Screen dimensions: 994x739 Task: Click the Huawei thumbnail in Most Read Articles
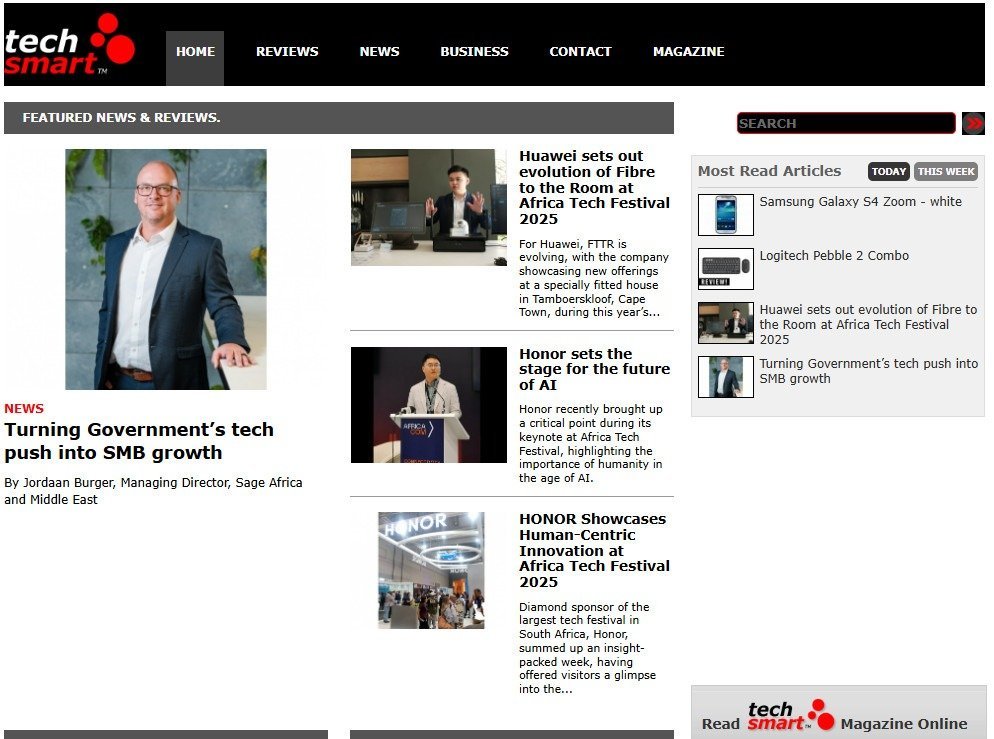(x=726, y=323)
